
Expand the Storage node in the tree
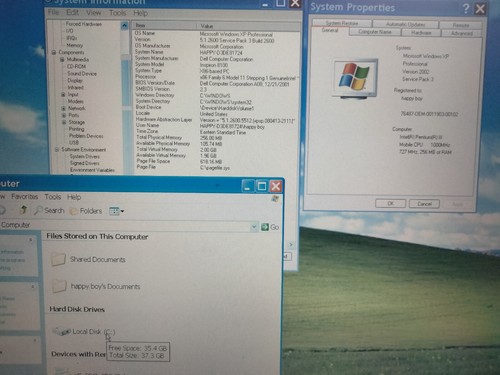(x=64, y=122)
